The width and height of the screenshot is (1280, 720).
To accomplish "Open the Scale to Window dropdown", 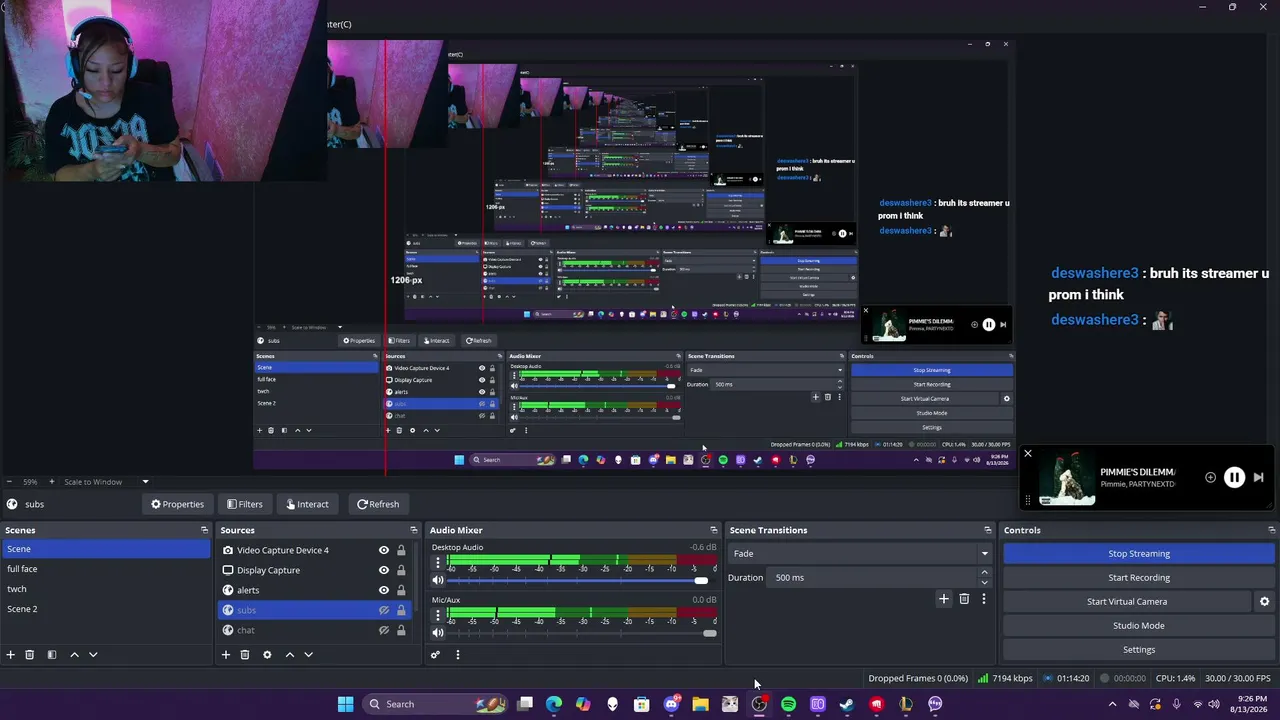I will coord(106,482).
